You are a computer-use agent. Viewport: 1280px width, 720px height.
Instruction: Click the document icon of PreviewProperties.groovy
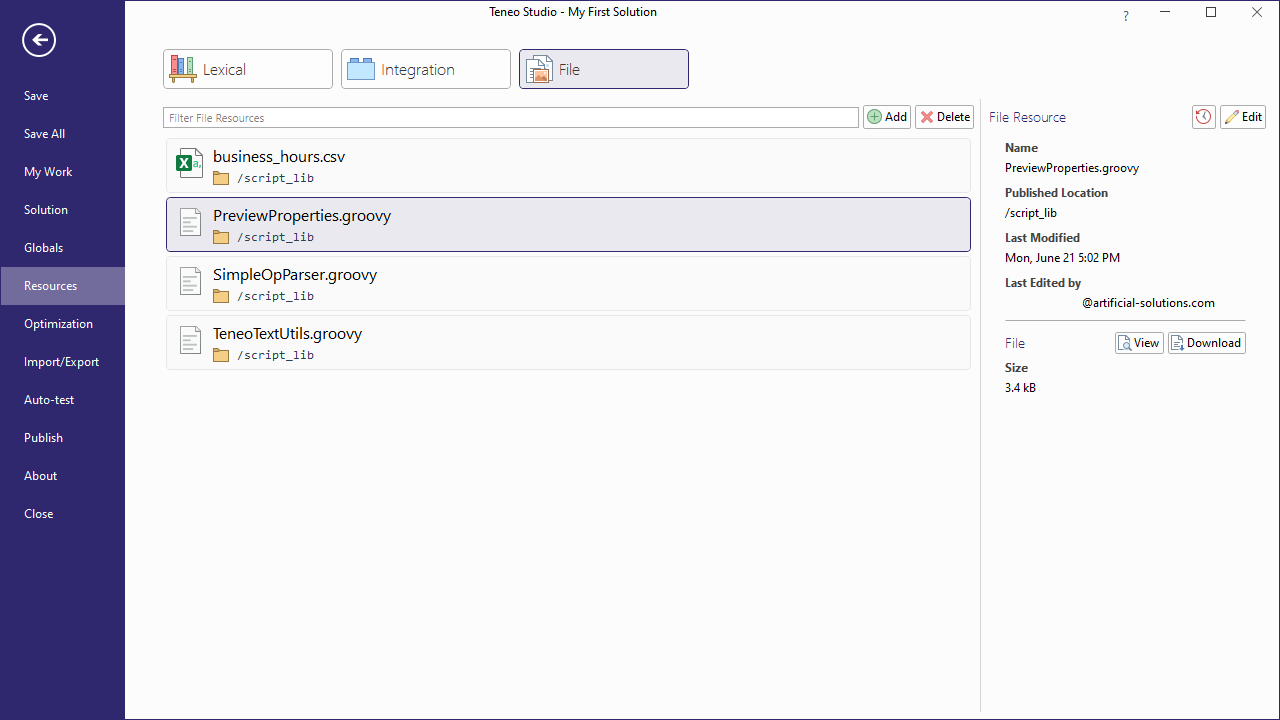click(x=190, y=222)
